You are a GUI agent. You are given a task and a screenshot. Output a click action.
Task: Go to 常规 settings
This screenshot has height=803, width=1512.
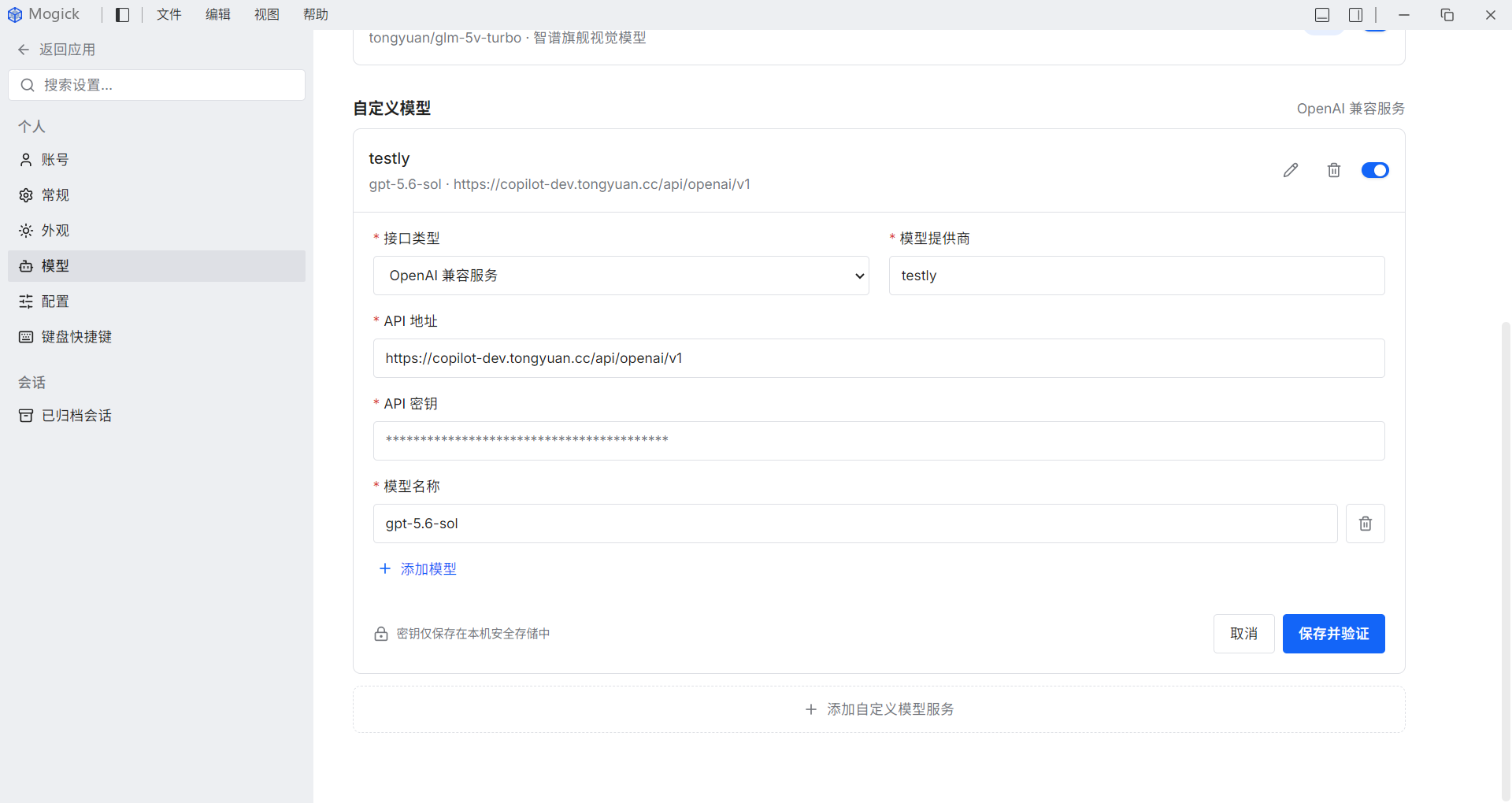[x=157, y=195]
